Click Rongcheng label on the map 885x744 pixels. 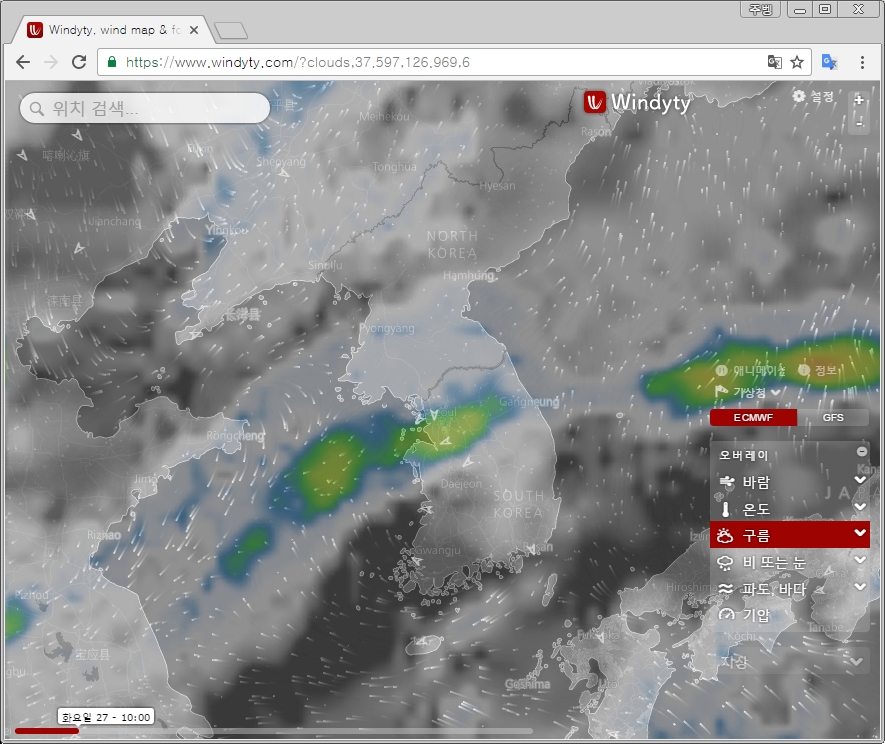coord(235,436)
